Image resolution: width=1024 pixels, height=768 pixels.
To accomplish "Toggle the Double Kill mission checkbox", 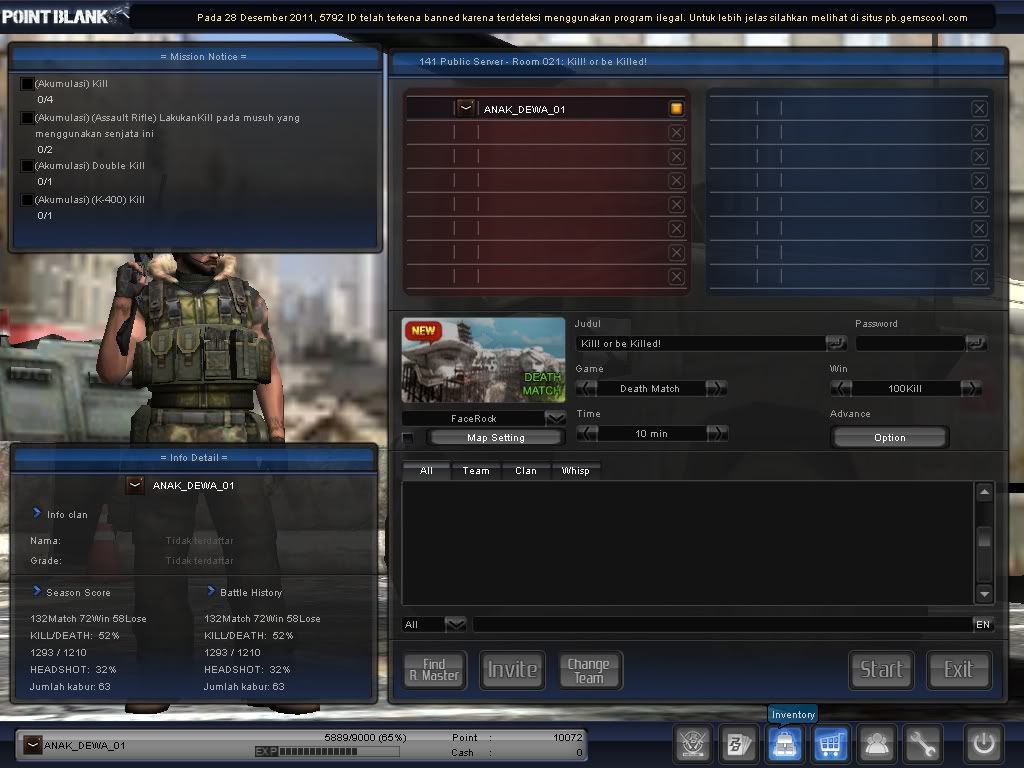I will (x=27, y=166).
